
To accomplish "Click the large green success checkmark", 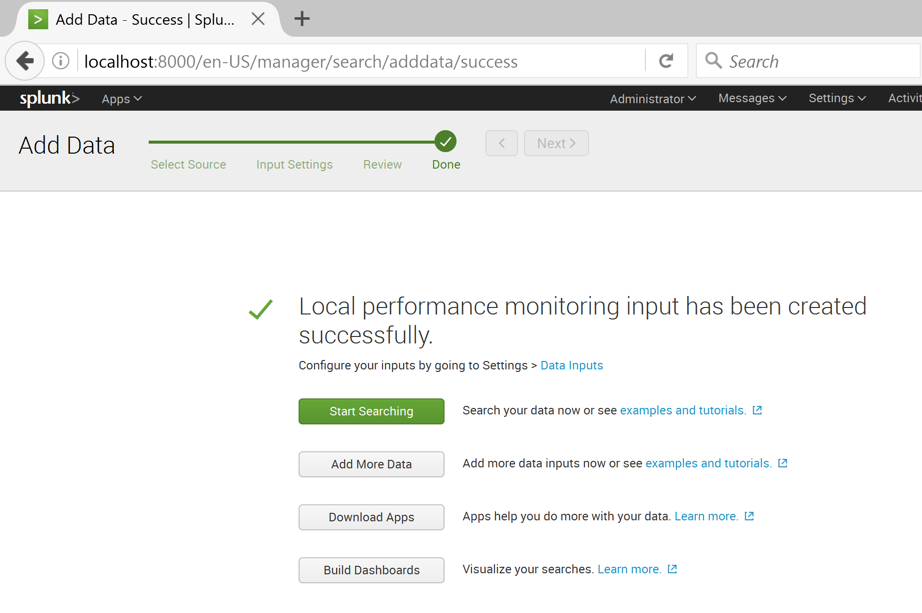I will [x=260, y=309].
